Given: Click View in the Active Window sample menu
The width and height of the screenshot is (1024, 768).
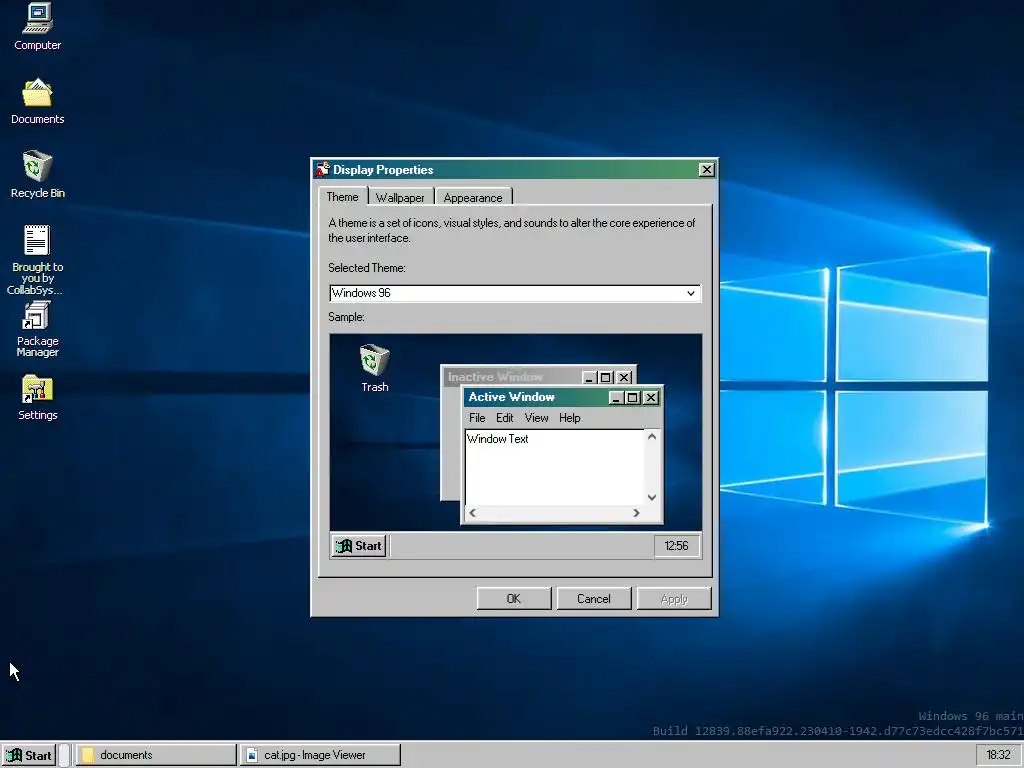Looking at the screenshot, I should pos(536,418).
